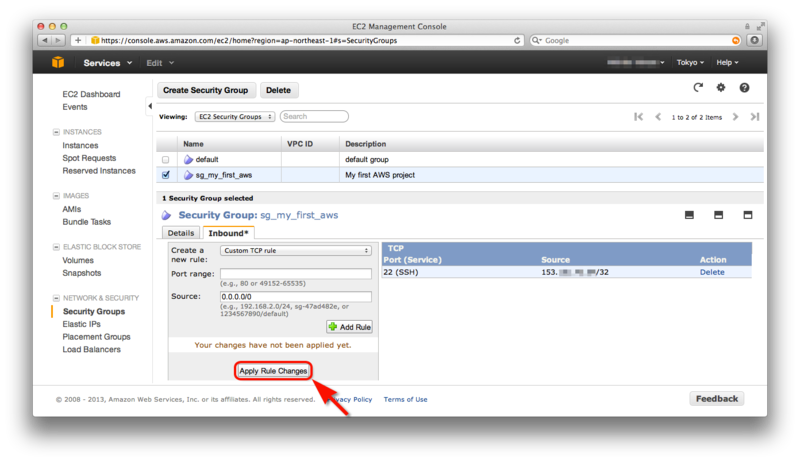The width and height of the screenshot is (800, 462).
Task: Click the Security Group heading icon
Action: click(166, 215)
